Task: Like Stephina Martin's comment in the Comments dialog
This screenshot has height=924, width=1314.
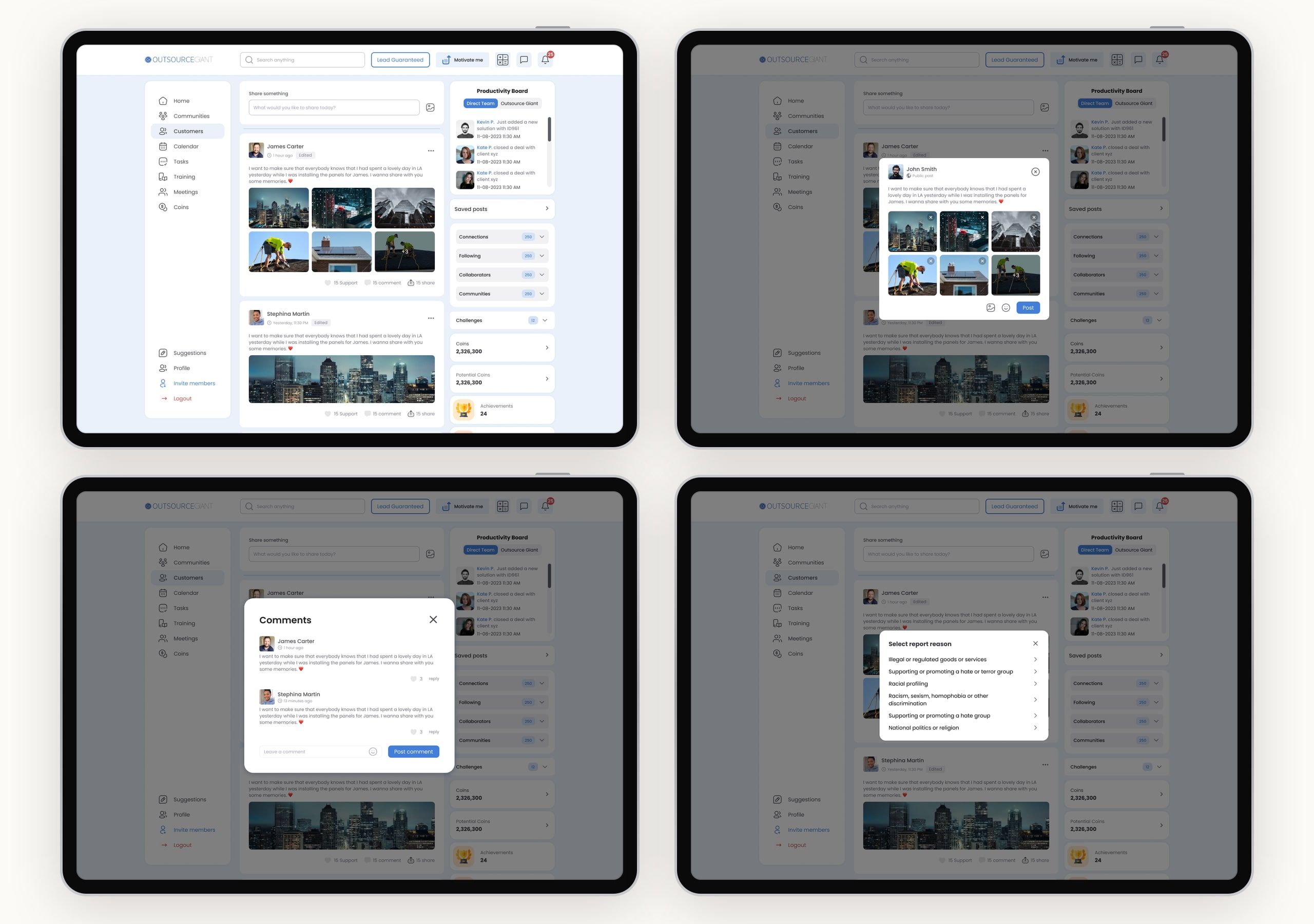Action: point(413,732)
